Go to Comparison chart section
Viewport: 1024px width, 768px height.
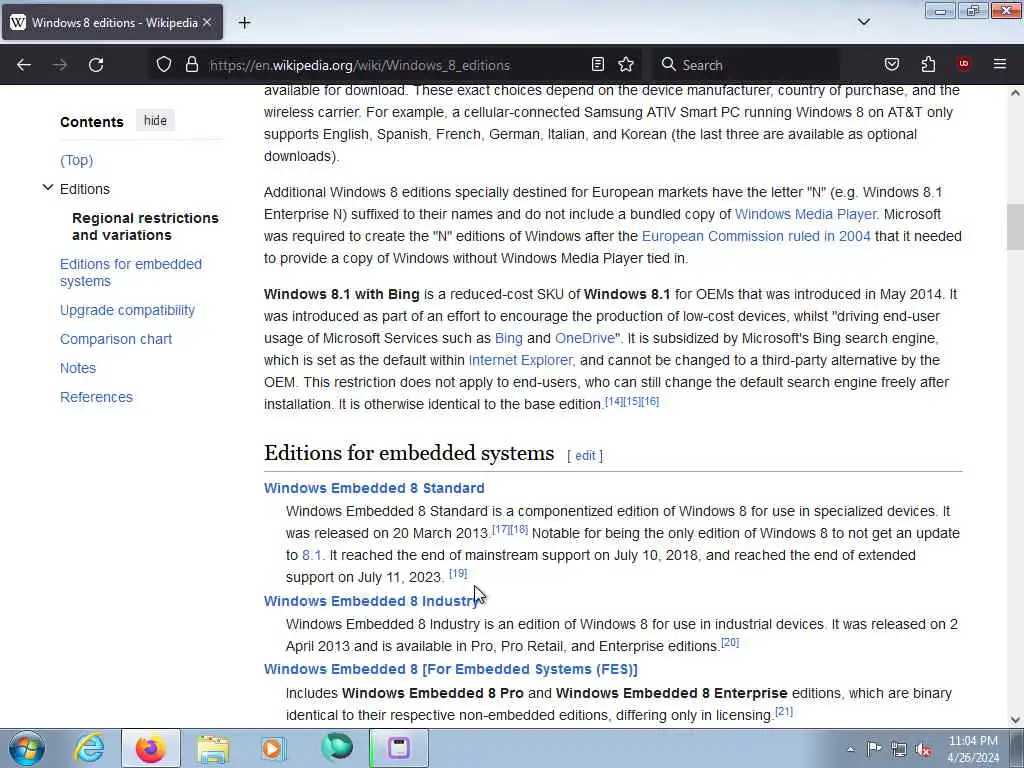click(x=116, y=339)
